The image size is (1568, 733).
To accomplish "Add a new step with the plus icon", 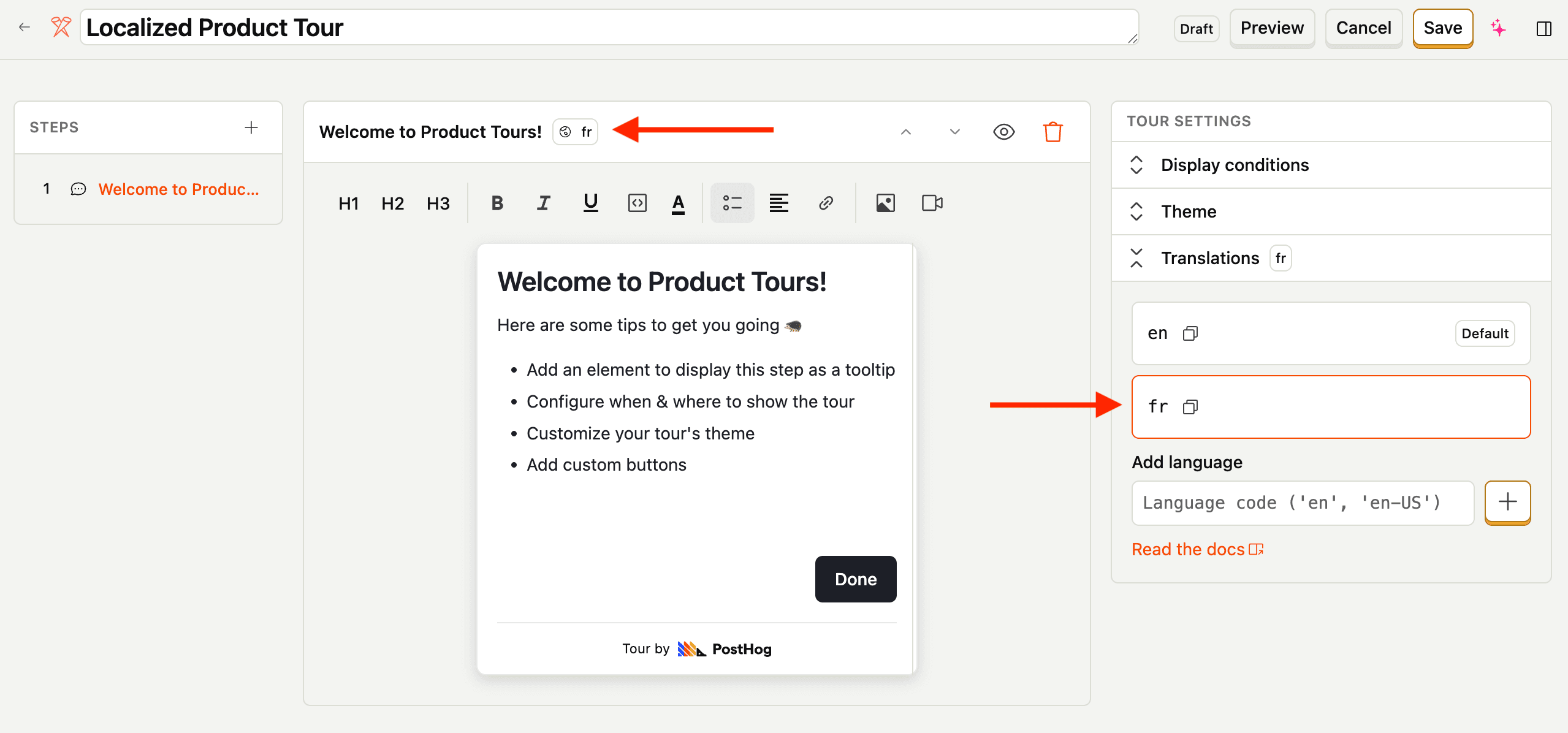I will [251, 127].
